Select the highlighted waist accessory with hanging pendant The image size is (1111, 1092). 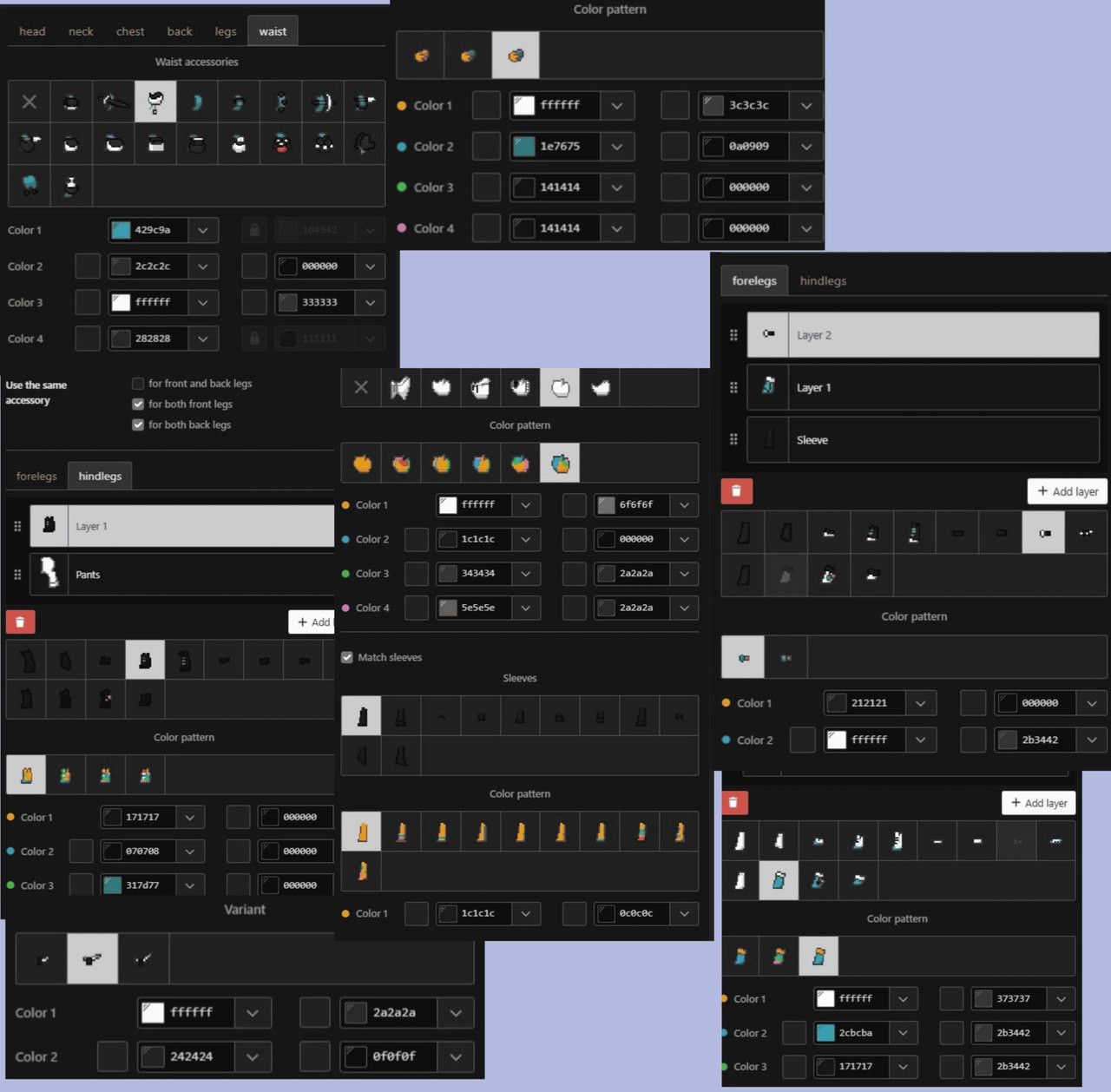[x=155, y=102]
